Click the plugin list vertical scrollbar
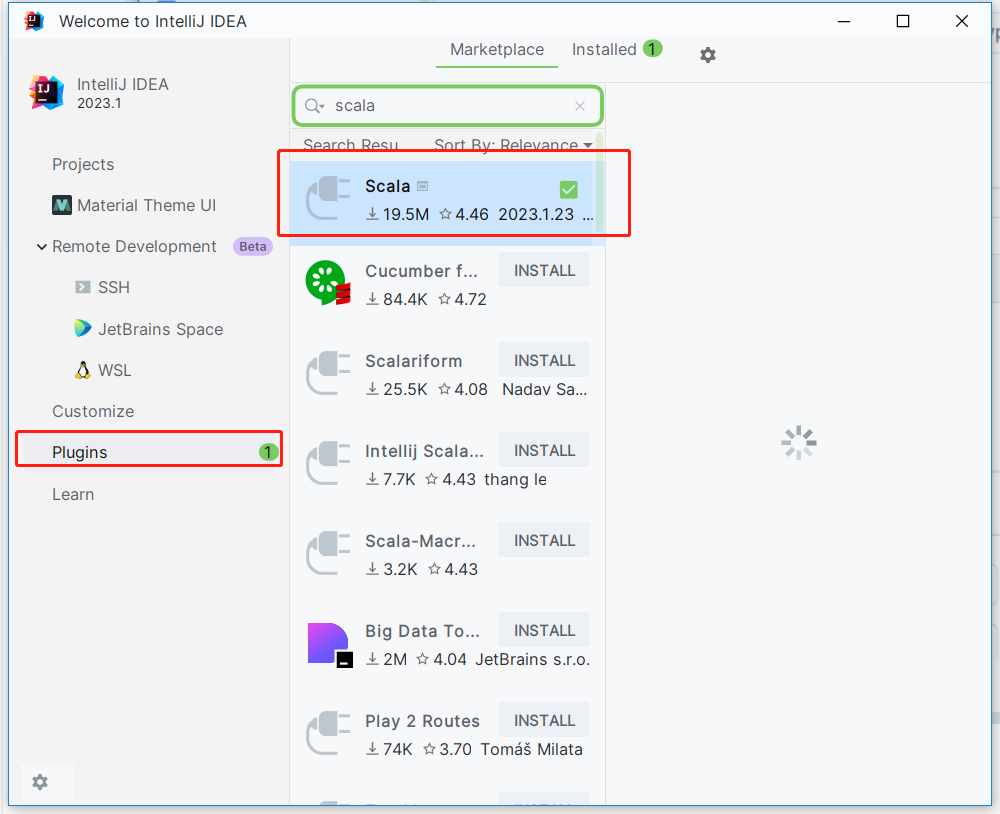This screenshot has width=1000, height=814. 599,185
